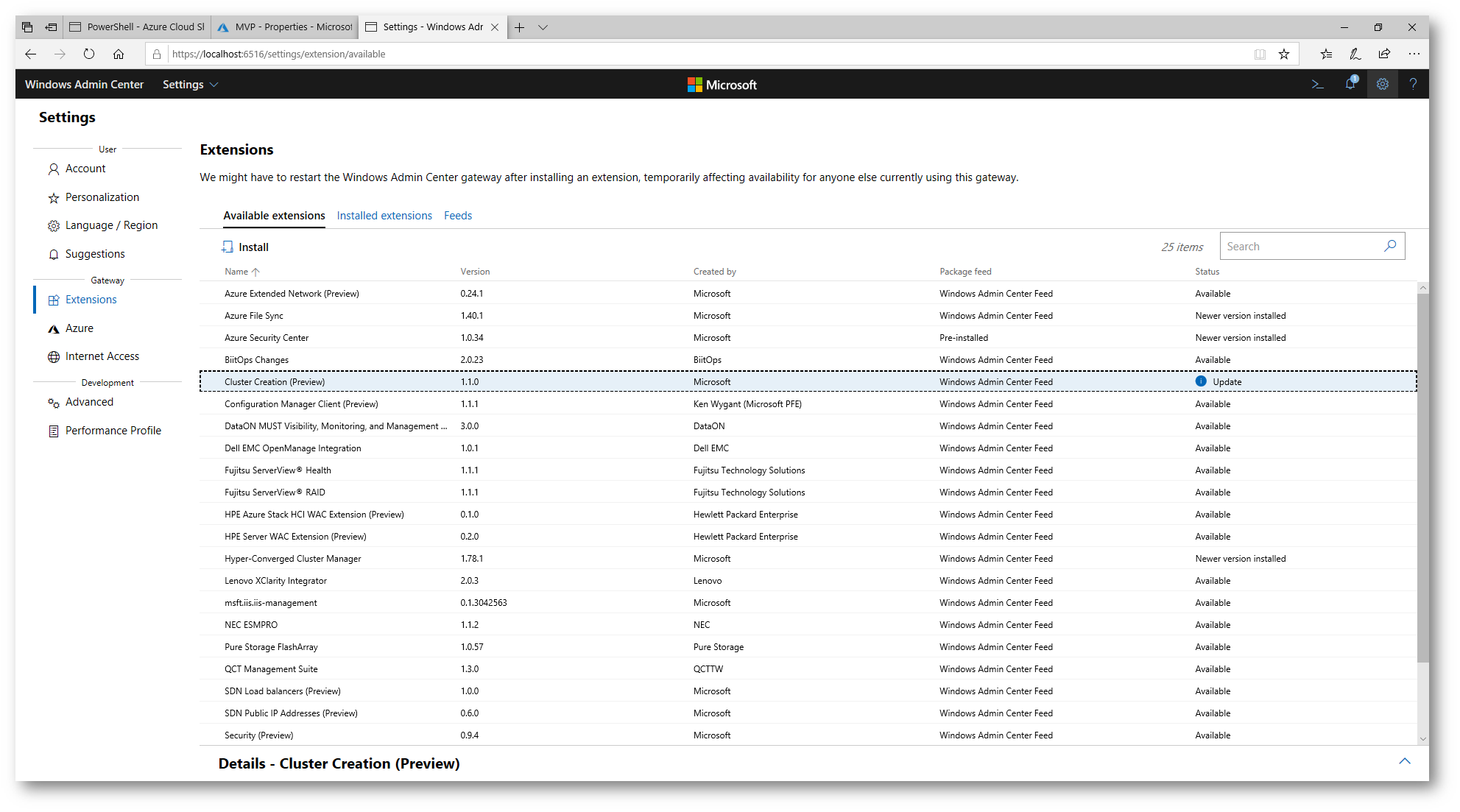Open the Feeds tab
Viewport: 1460px width, 812px height.
pyautogui.click(x=457, y=216)
